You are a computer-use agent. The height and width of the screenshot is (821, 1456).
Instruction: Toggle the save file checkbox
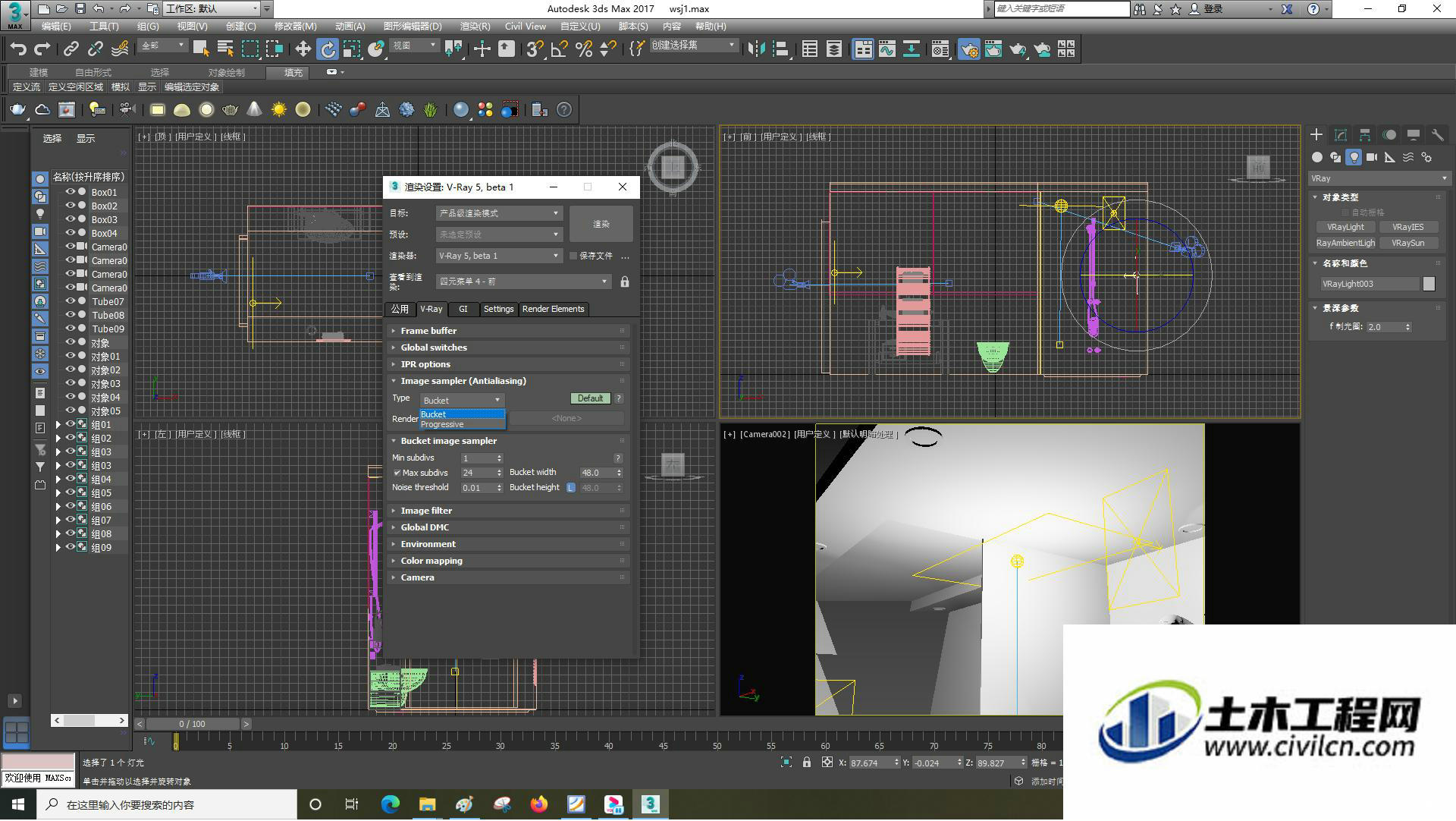(573, 256)
